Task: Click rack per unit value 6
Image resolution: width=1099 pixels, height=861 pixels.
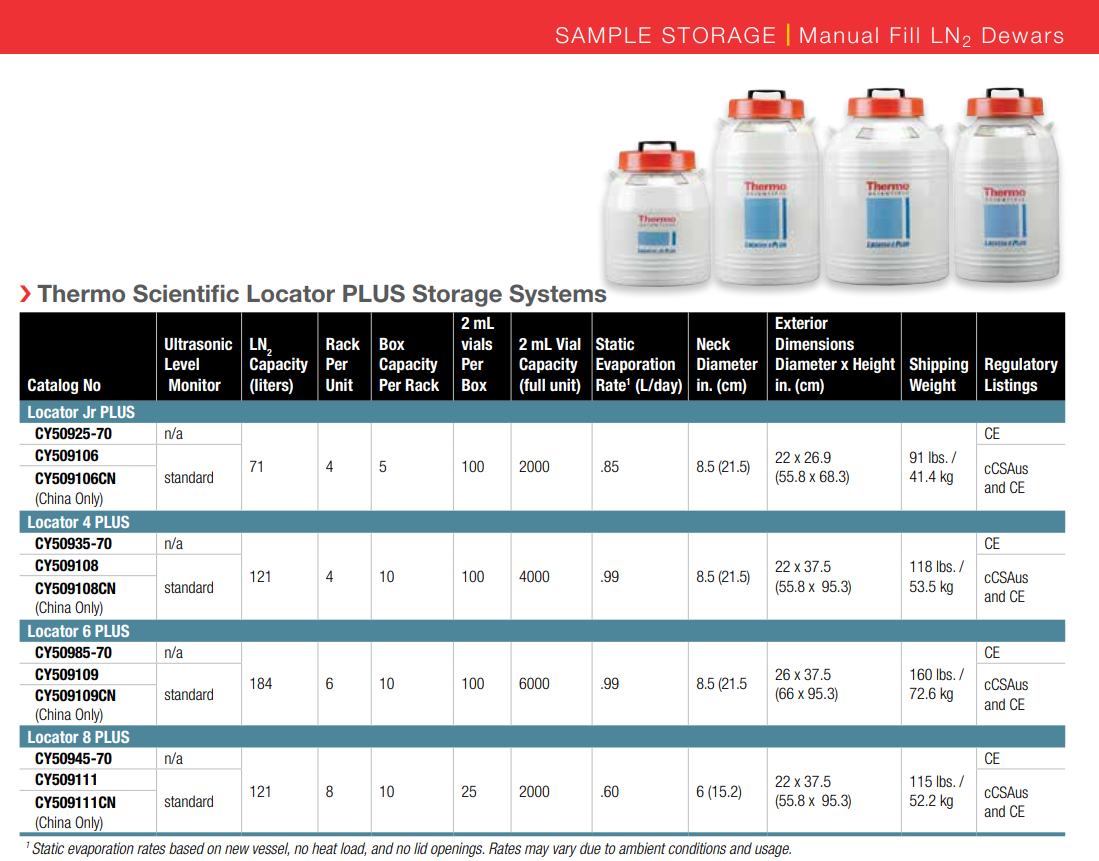Action: 329,684
